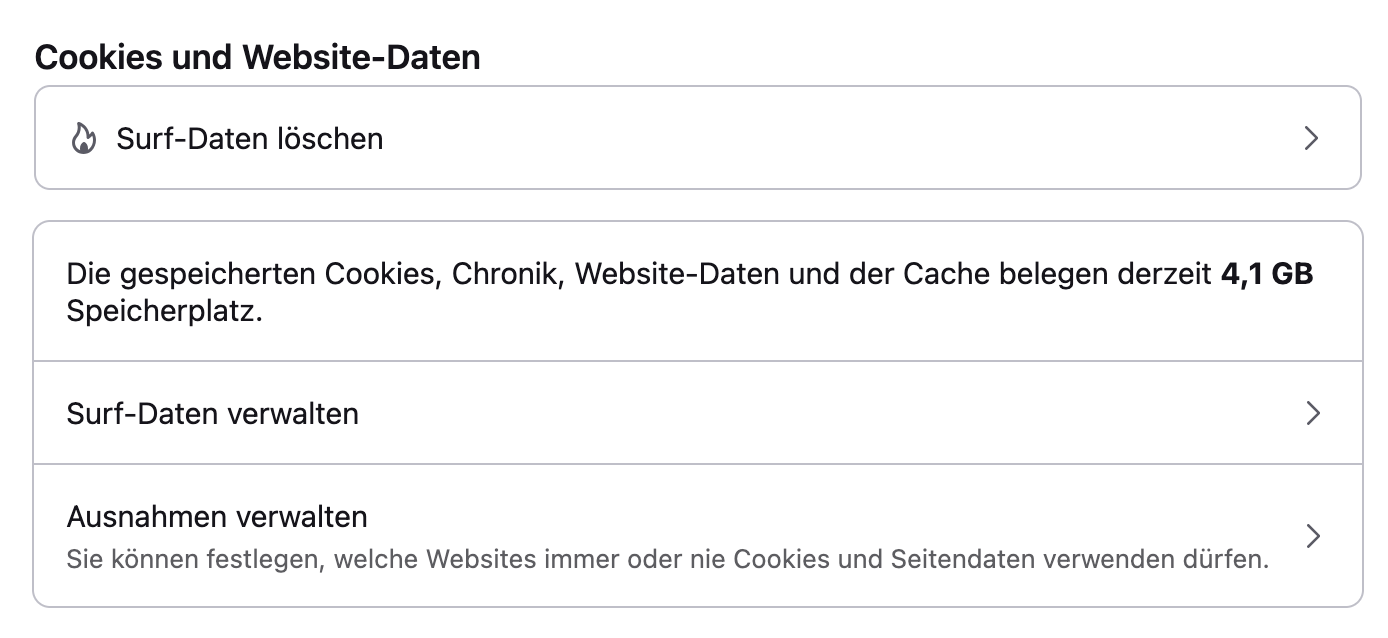
Task: Click "immer oder nie" in the exceptions description
Action: [634, 559]
